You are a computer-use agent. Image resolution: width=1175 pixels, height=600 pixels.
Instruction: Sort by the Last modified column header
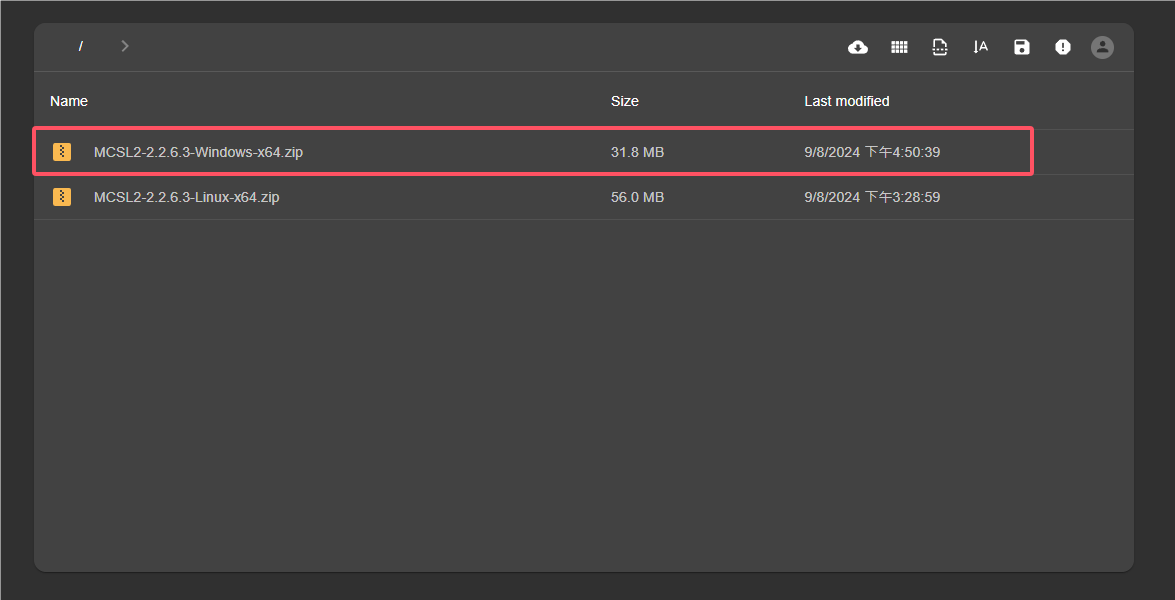(x=847, y=101)
